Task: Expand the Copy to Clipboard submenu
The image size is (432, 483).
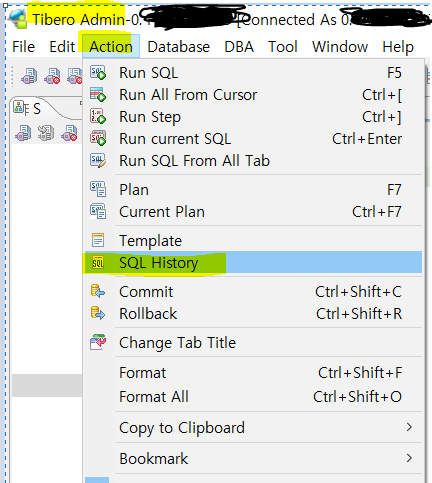Action: (253, 428)
